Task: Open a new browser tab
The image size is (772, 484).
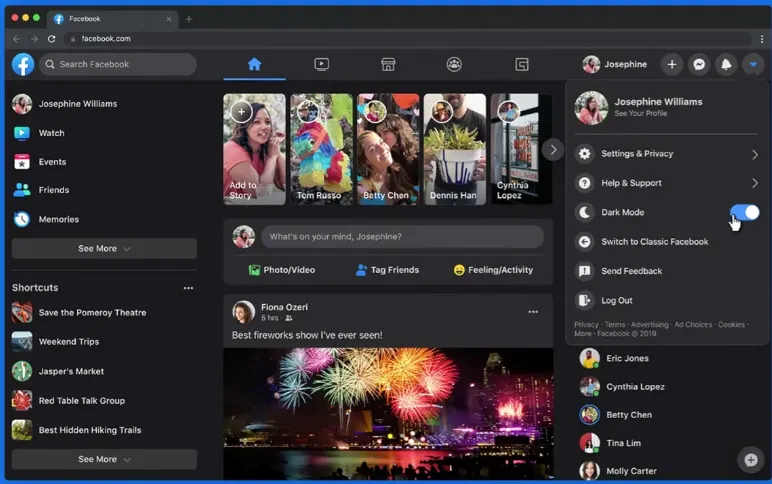Action: 189,19
